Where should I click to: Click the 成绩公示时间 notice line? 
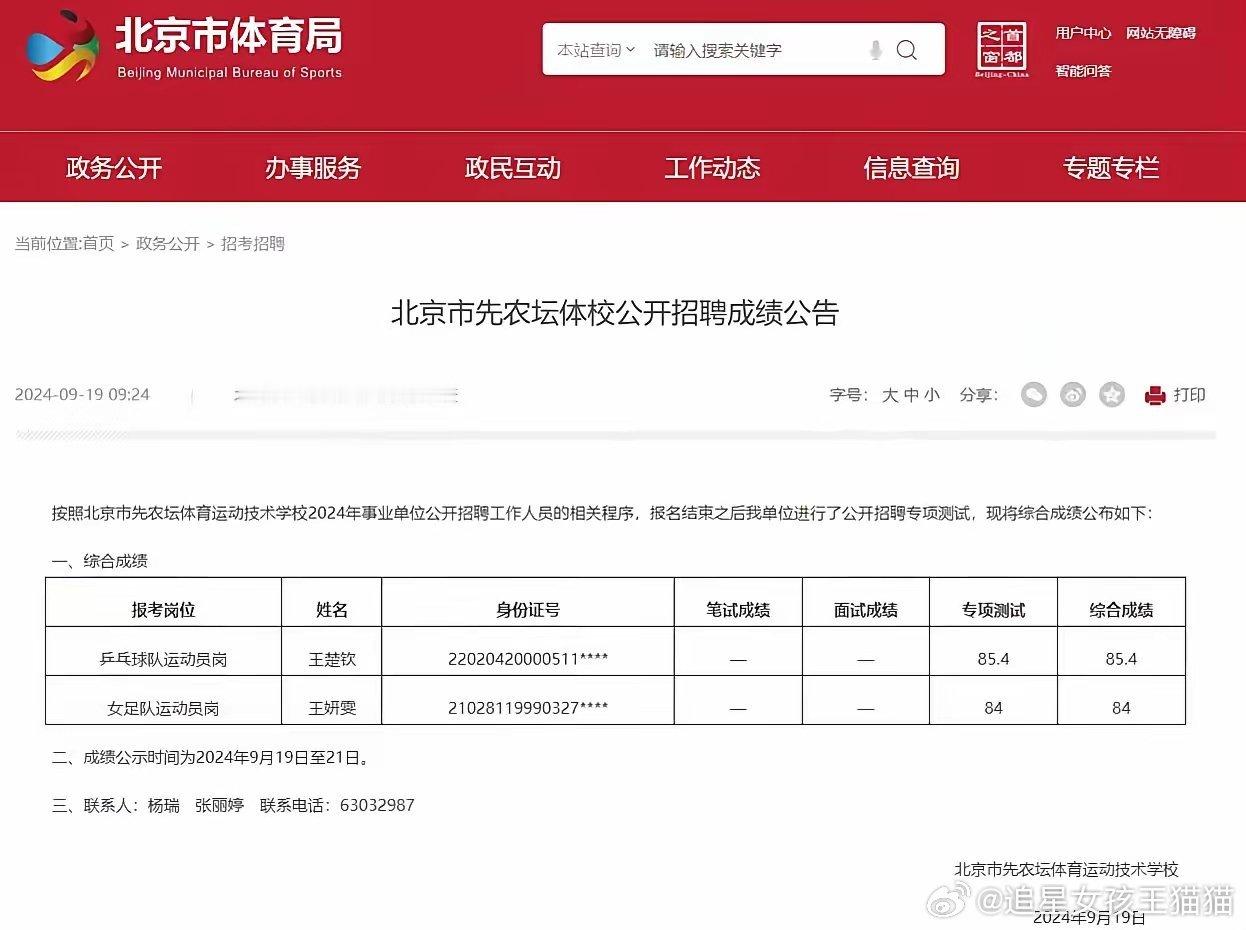(x=213, y=758)
